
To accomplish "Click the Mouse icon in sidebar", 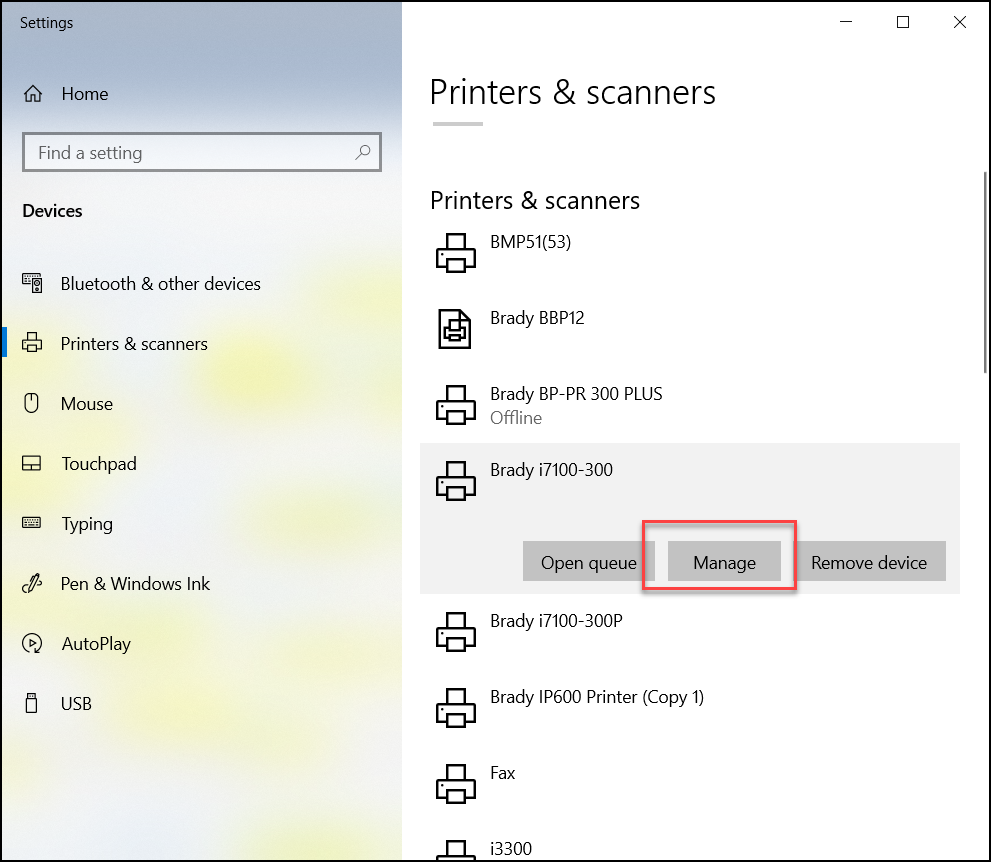I will 32,404.
